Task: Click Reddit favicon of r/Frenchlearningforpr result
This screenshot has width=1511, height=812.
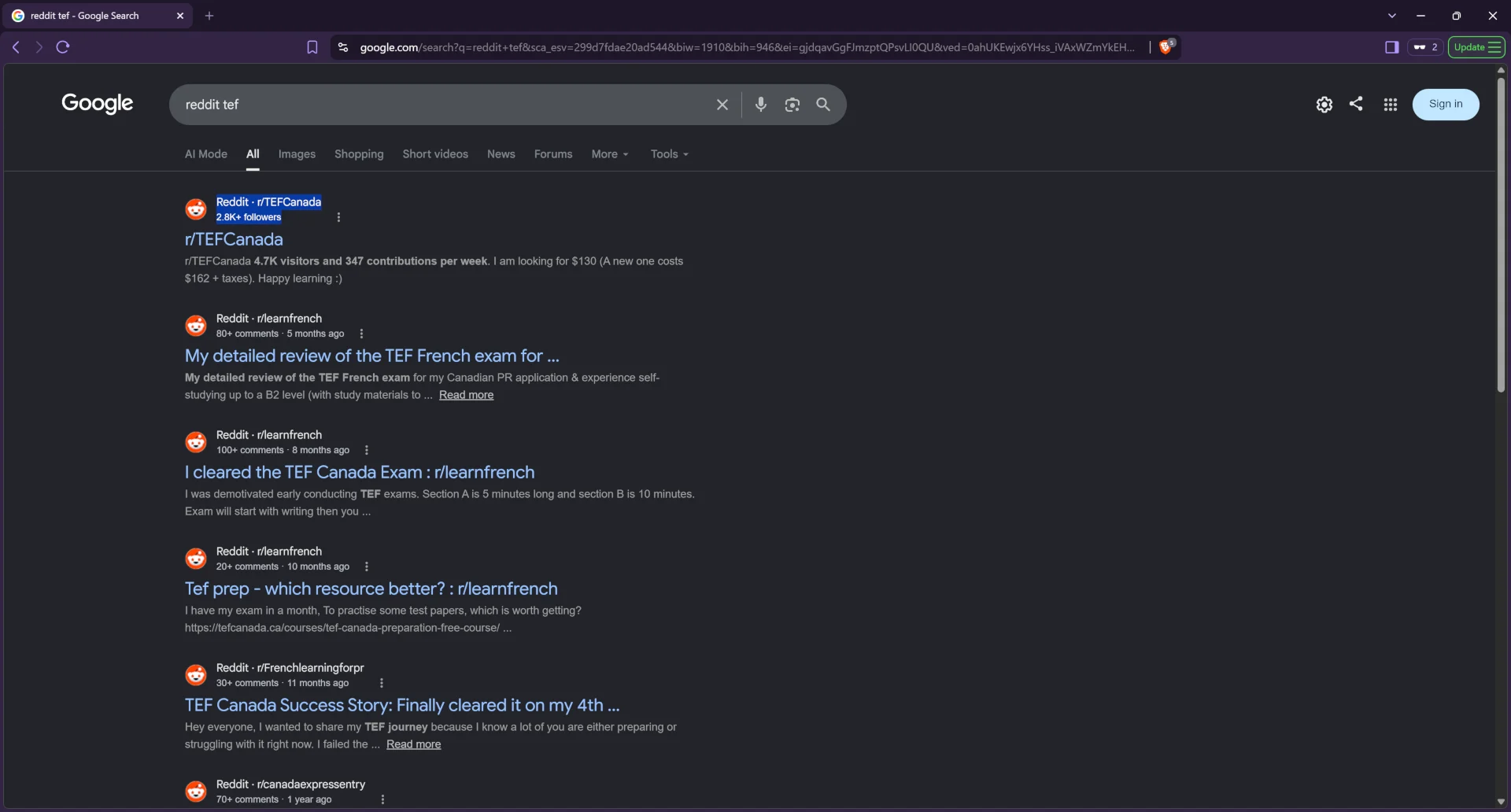Action: coord(196,675)
